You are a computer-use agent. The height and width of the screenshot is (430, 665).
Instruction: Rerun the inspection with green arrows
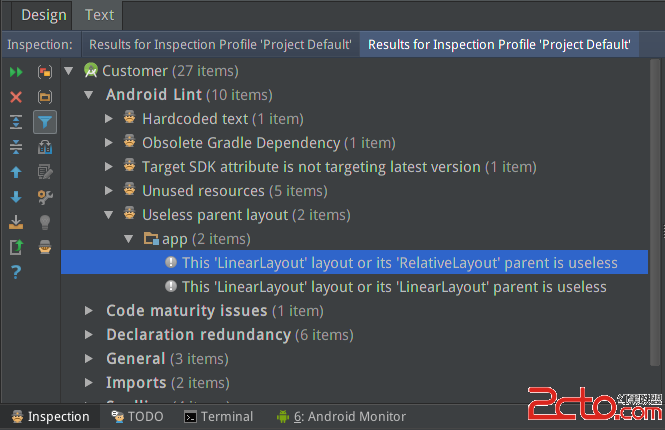tap(16, 72)
